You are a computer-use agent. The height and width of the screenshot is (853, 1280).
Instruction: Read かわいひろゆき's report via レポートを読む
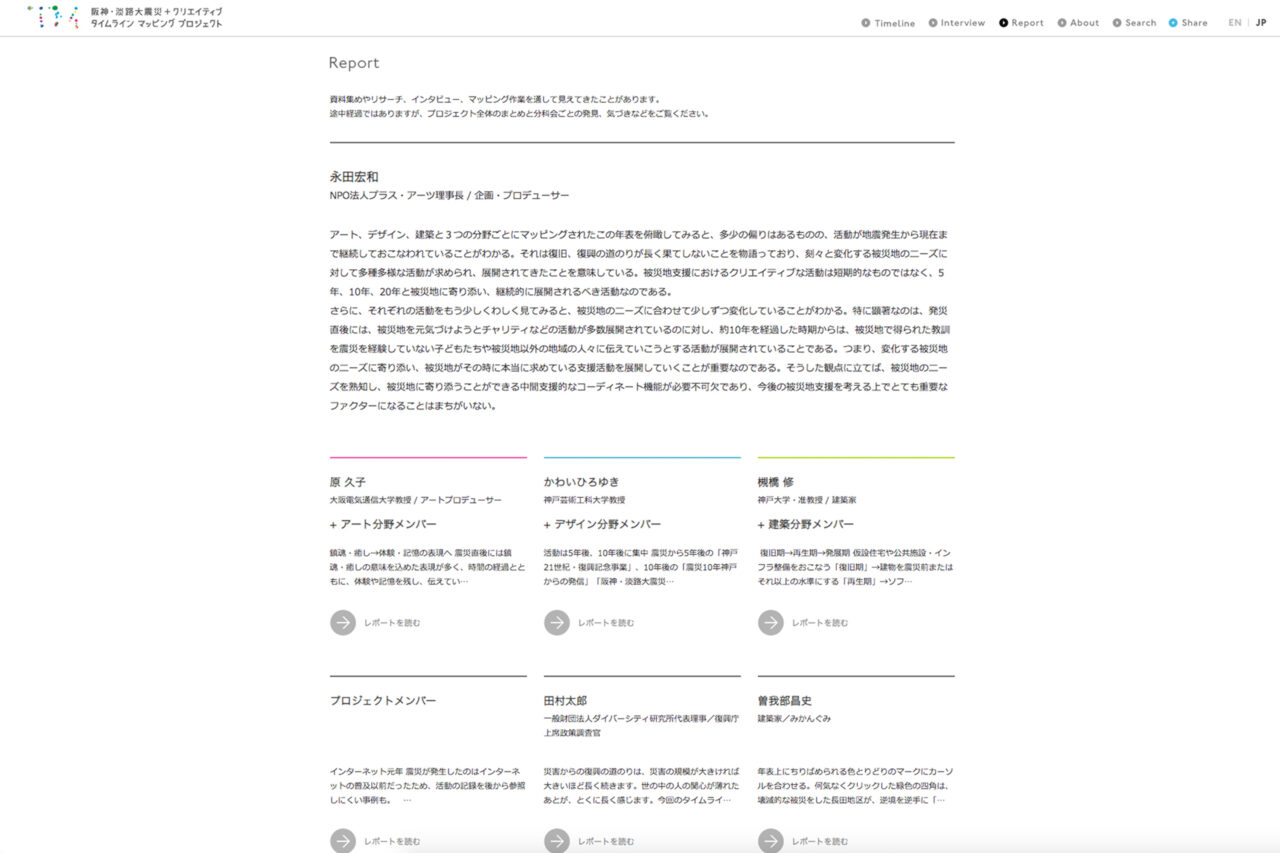606,623
